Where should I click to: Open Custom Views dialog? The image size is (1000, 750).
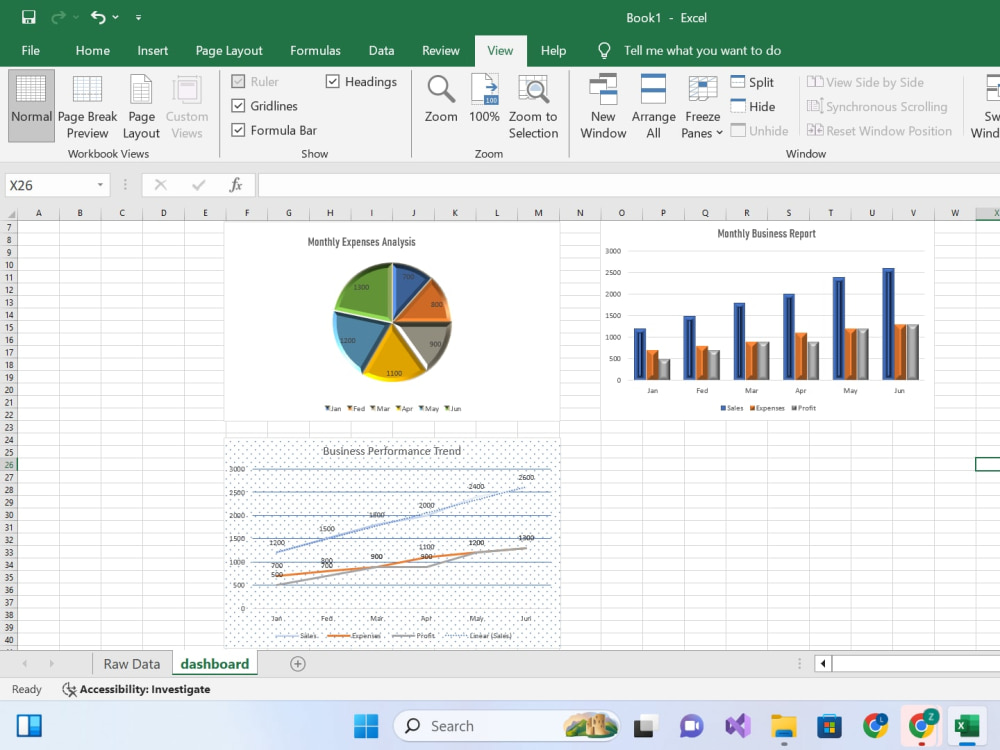(187, 105)
